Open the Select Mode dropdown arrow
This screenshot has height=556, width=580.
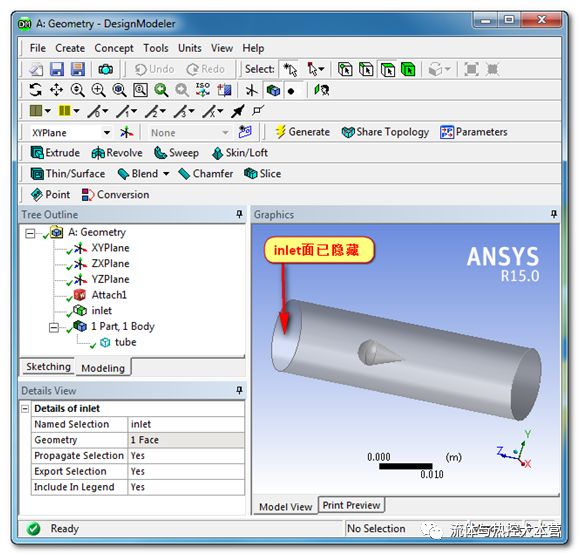coord(321,69)
